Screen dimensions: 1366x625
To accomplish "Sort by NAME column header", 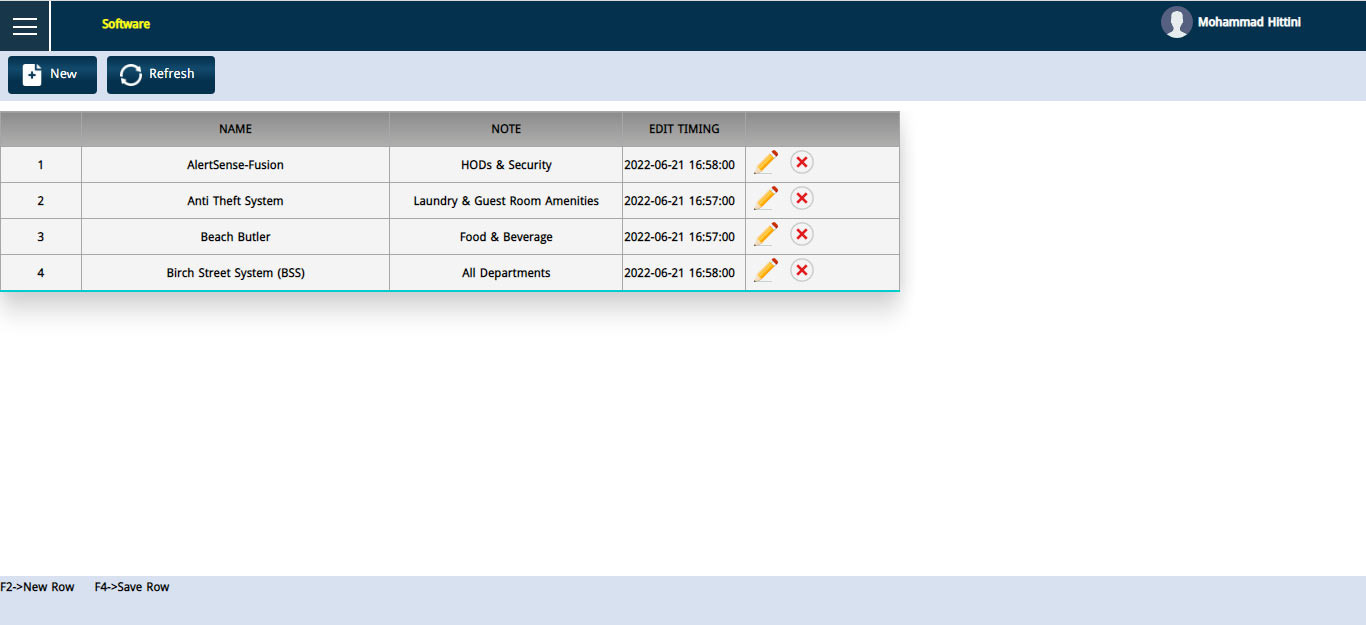I will 236,129.
